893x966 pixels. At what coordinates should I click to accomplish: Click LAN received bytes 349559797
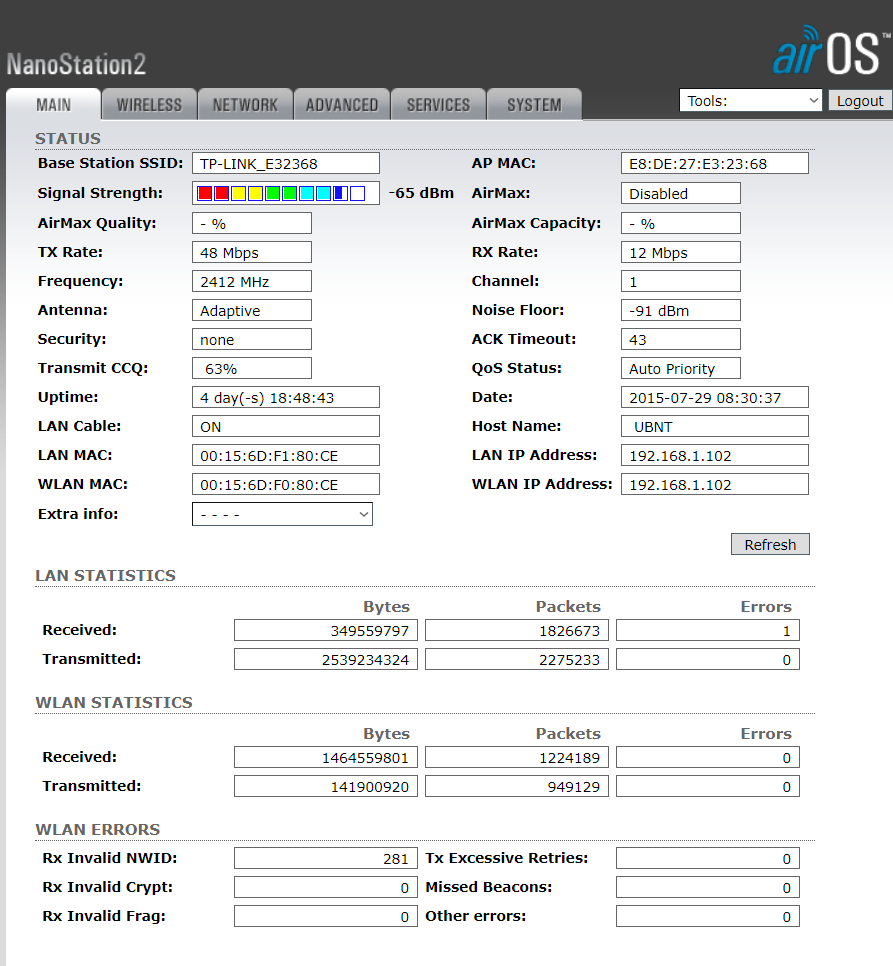coord(326,631)
